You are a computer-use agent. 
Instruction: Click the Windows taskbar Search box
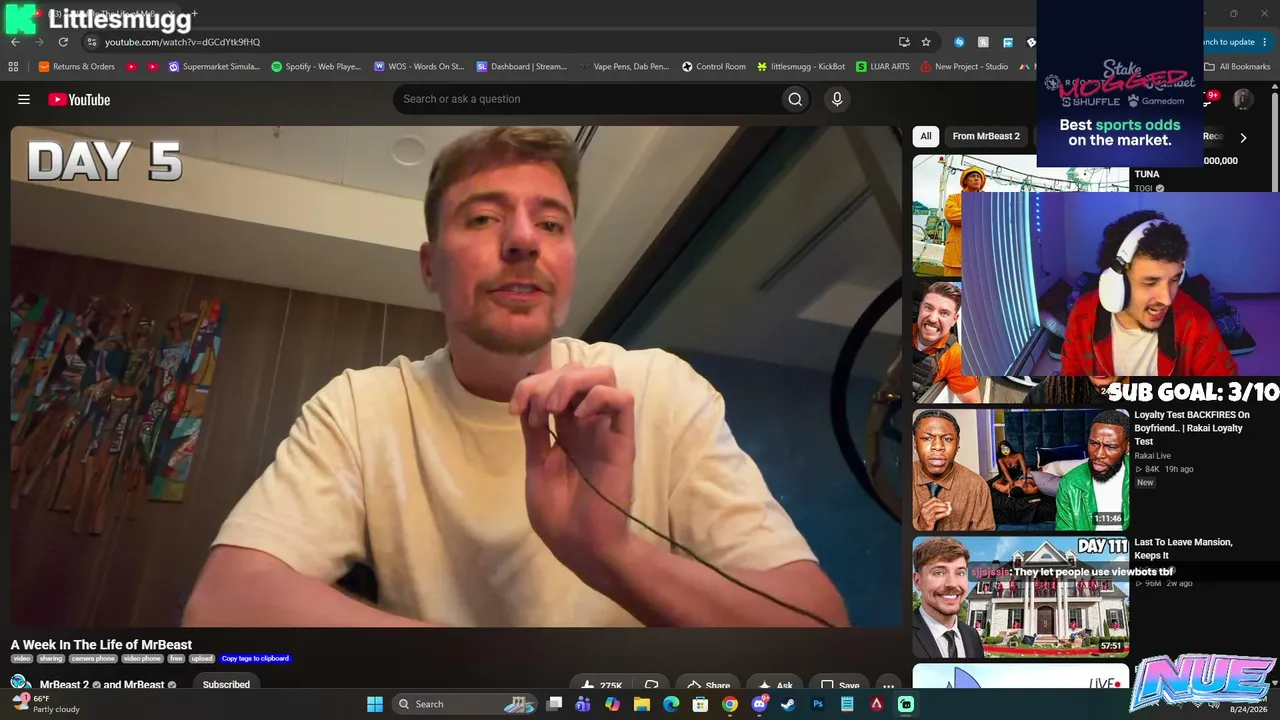[465, 704]
